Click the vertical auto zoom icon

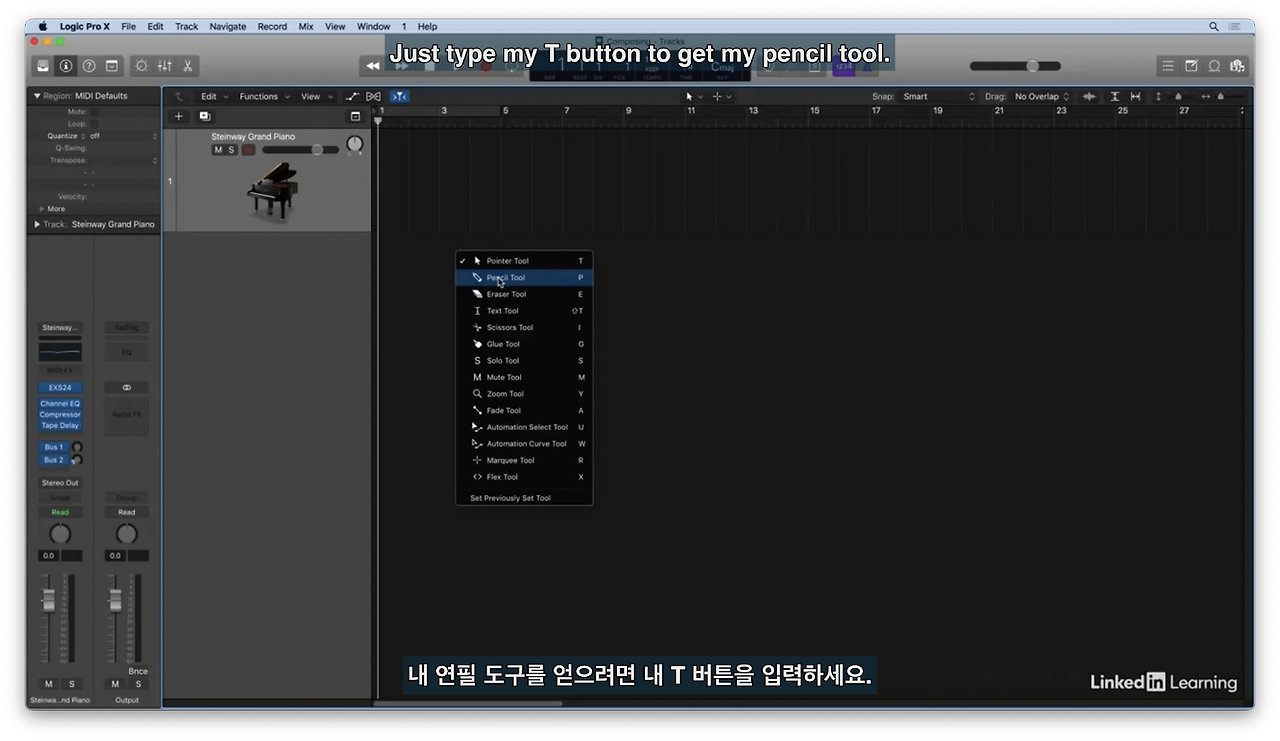[x=1115, y=97]
